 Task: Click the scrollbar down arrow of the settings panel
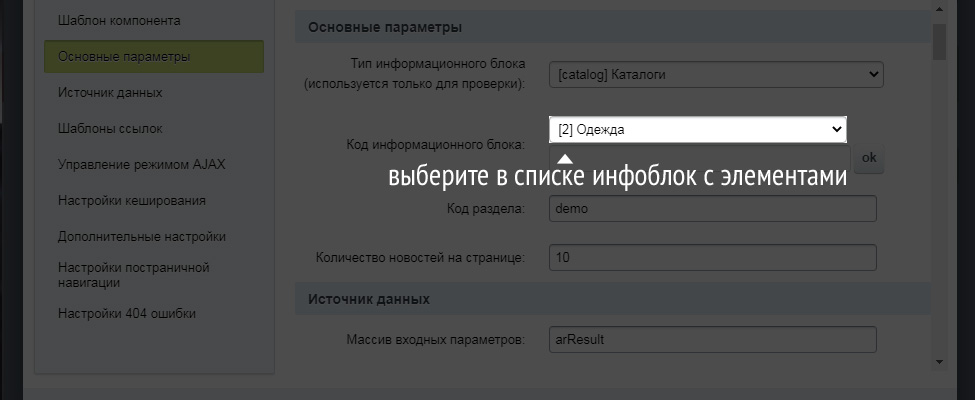939,361
